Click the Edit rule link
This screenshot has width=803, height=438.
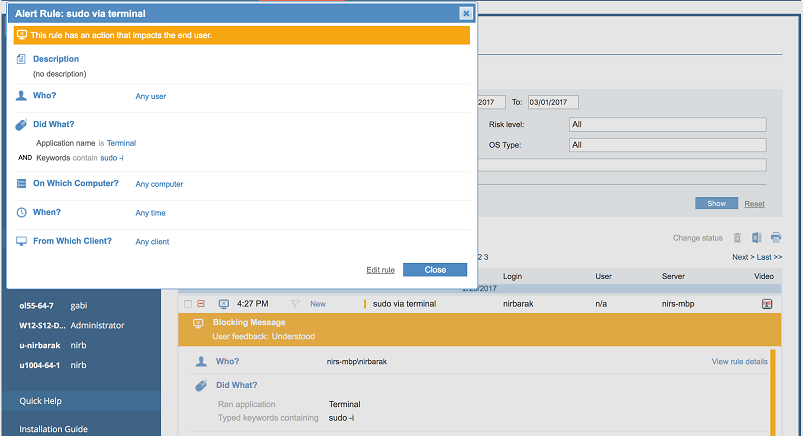380,270
